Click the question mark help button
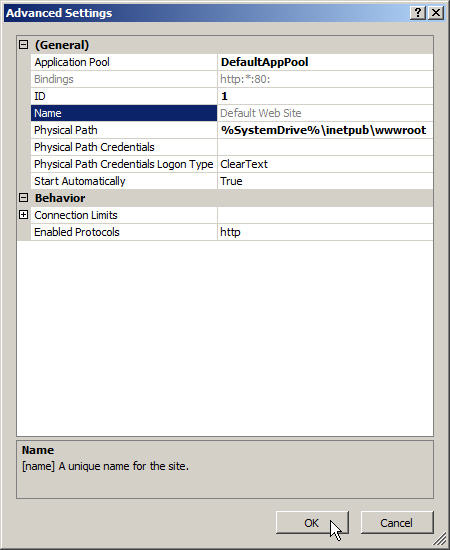Viewport: 450px width, 550px height. pyautogui.click(x=417, y=13)
